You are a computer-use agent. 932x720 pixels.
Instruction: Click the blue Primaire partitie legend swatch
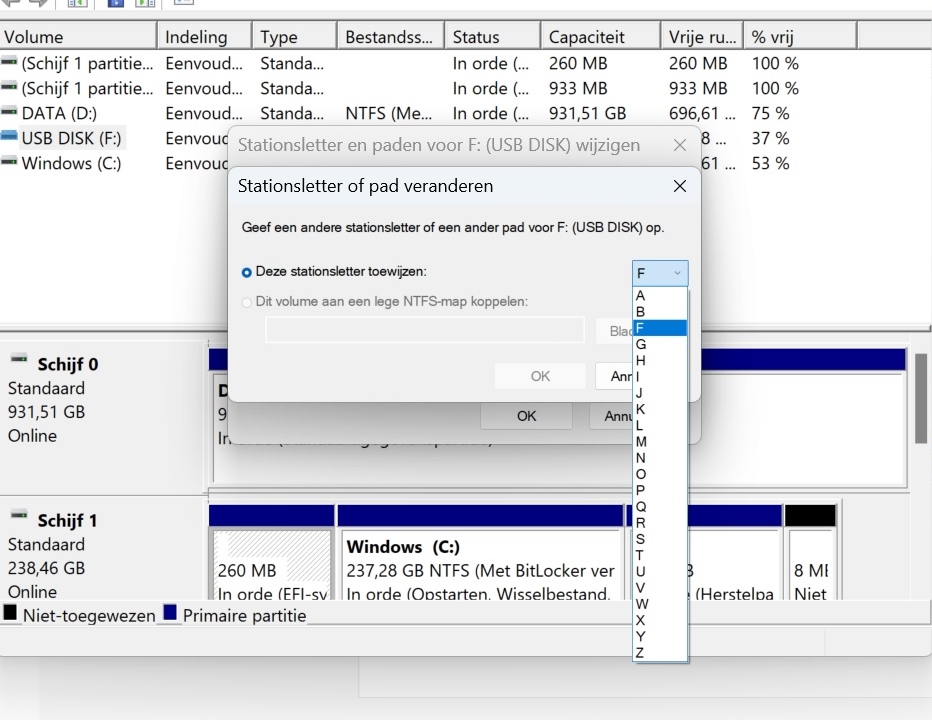(170, 613)
